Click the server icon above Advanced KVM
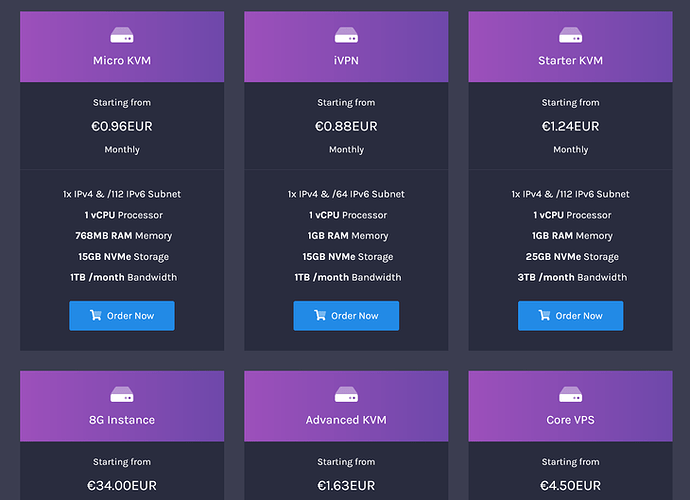This screenshot has width=690, height=500. (346, 394)
